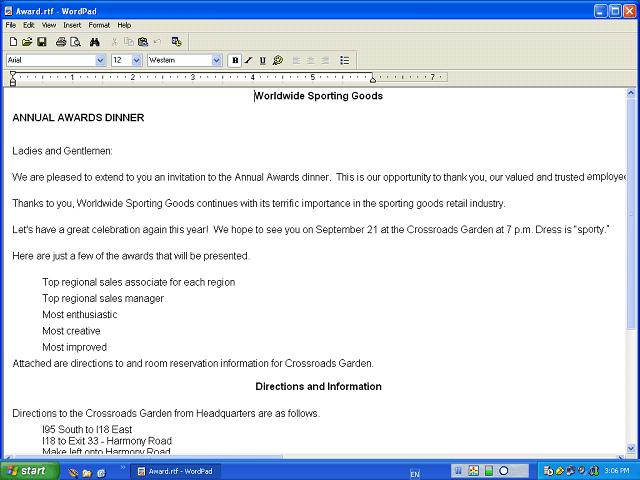Viewport: 640px width, 480px height.
Task: Undo the last action with Undo icon
Action: [157, 42]
